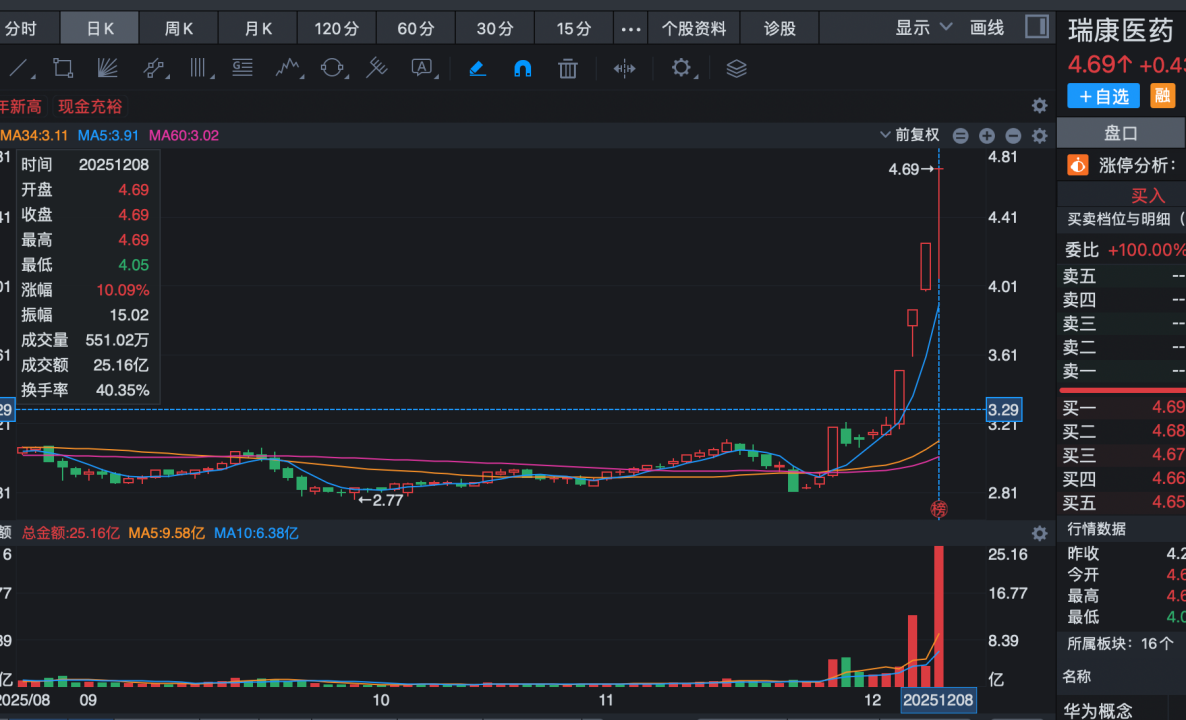Open K-line chart settings gear

coord(1039,136)
